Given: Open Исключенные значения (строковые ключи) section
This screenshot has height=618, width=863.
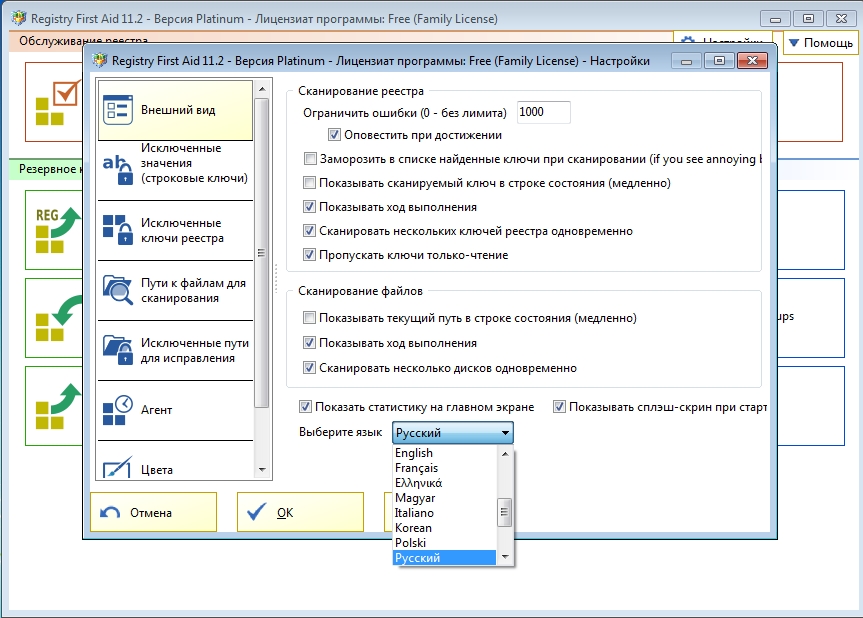Looking at the screenshot, I should [176, 170].
